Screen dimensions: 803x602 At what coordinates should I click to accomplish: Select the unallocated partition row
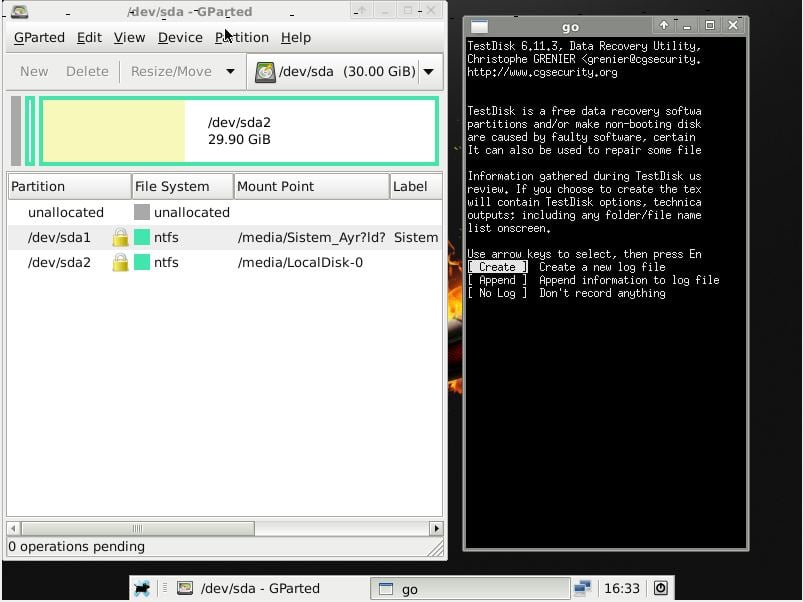pyautogui.click(x=224, y=212)
